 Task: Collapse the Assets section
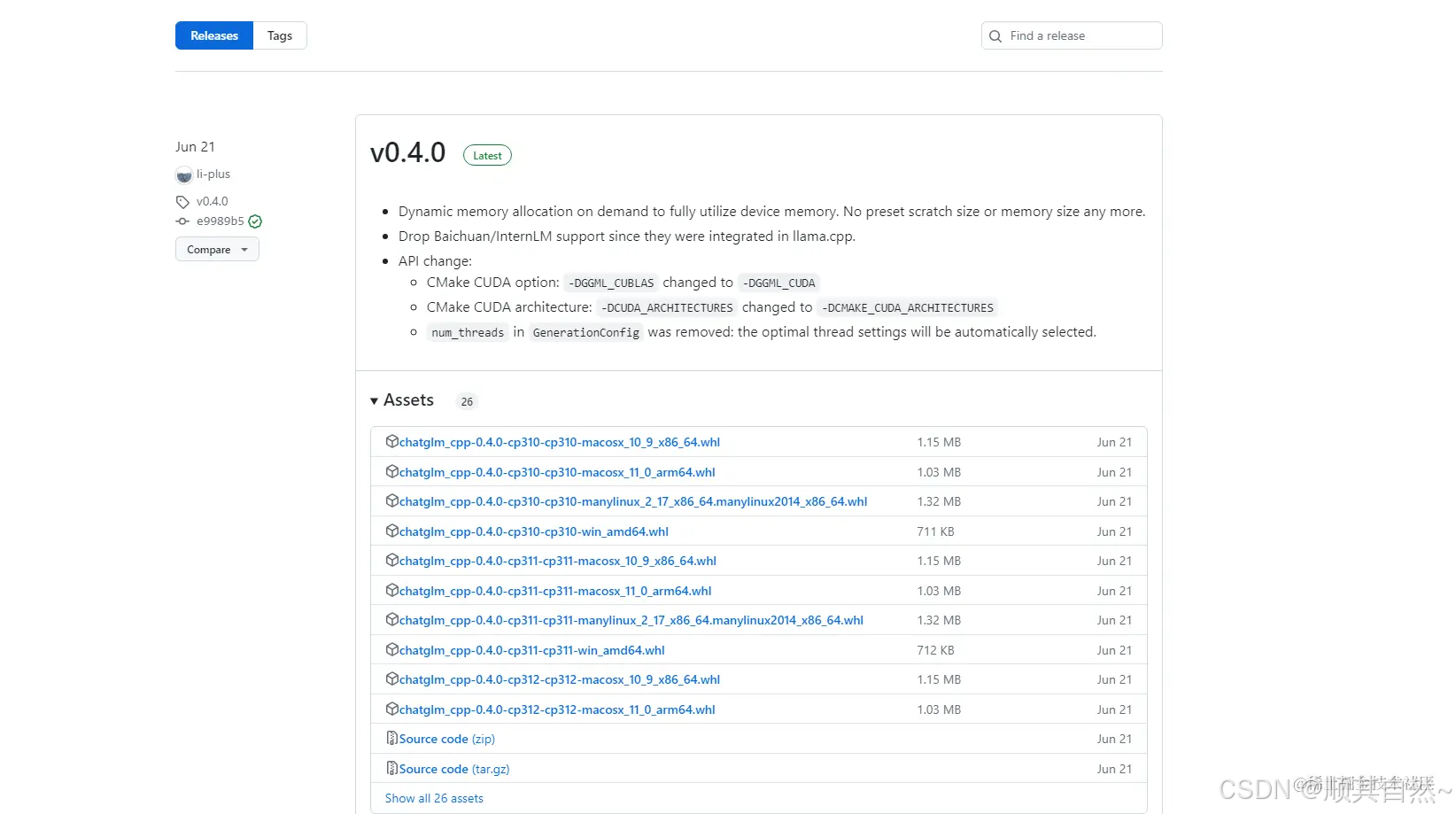(x=375, y=400)
